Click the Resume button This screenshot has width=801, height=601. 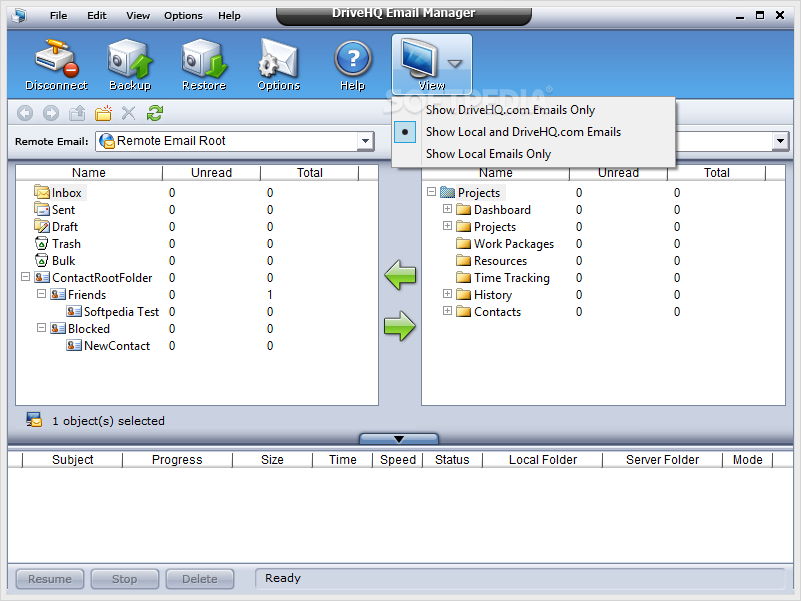[50, 579]
